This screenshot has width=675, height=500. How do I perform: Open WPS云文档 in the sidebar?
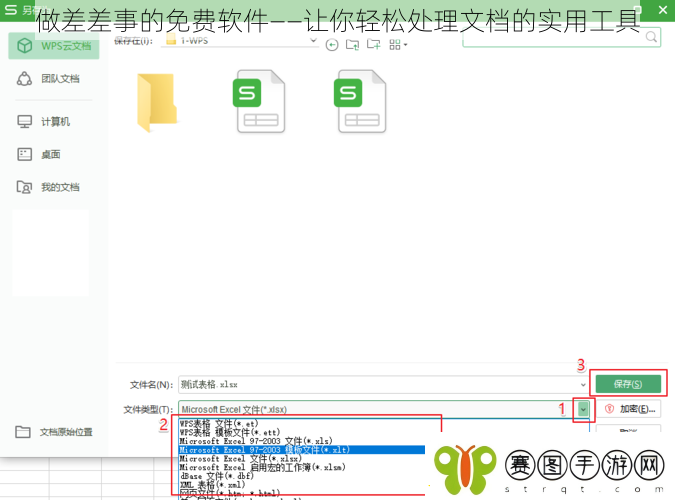[54, 46]
